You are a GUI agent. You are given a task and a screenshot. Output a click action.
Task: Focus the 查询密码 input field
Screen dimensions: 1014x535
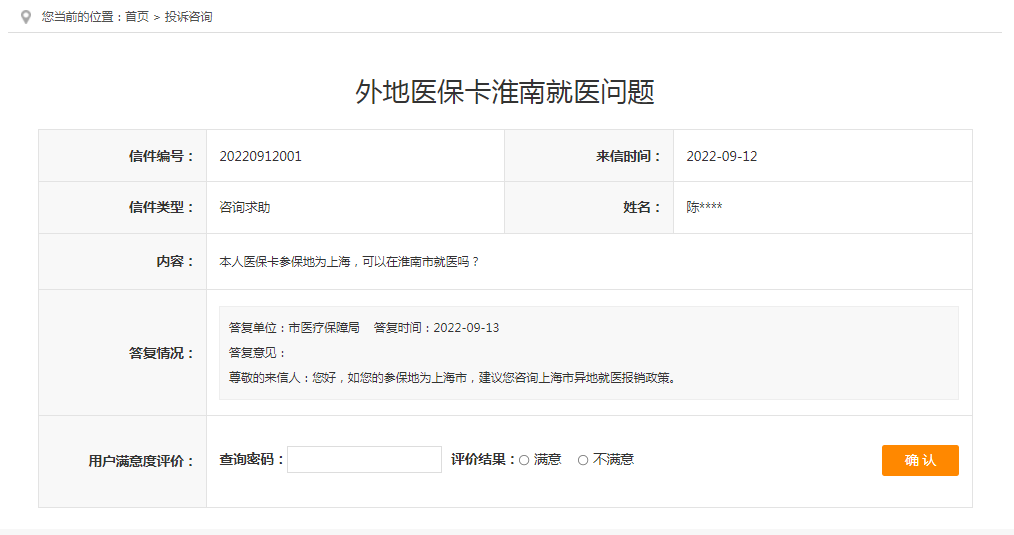[x=364, y=460]
